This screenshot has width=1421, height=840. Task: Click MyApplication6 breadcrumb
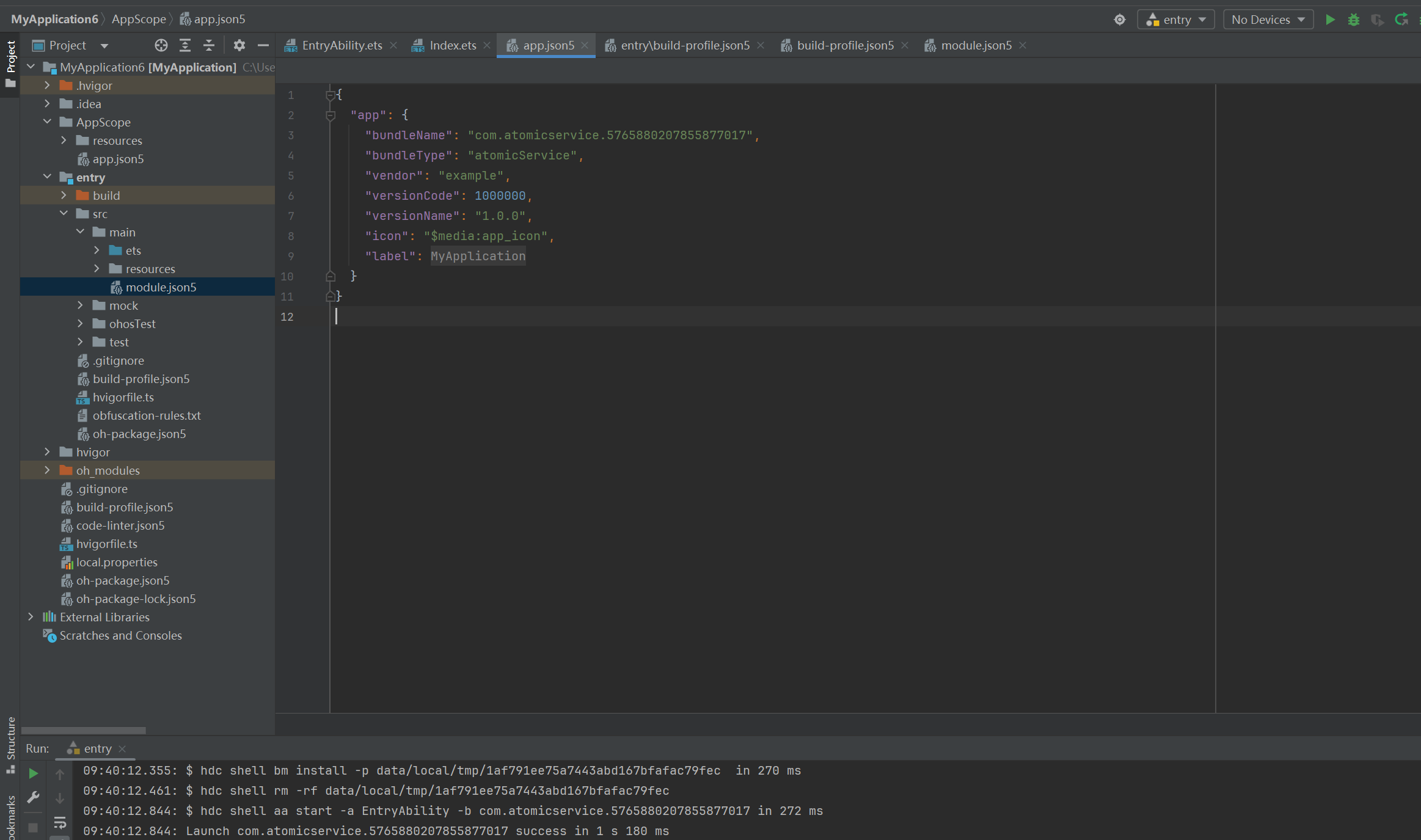point(54,20)
